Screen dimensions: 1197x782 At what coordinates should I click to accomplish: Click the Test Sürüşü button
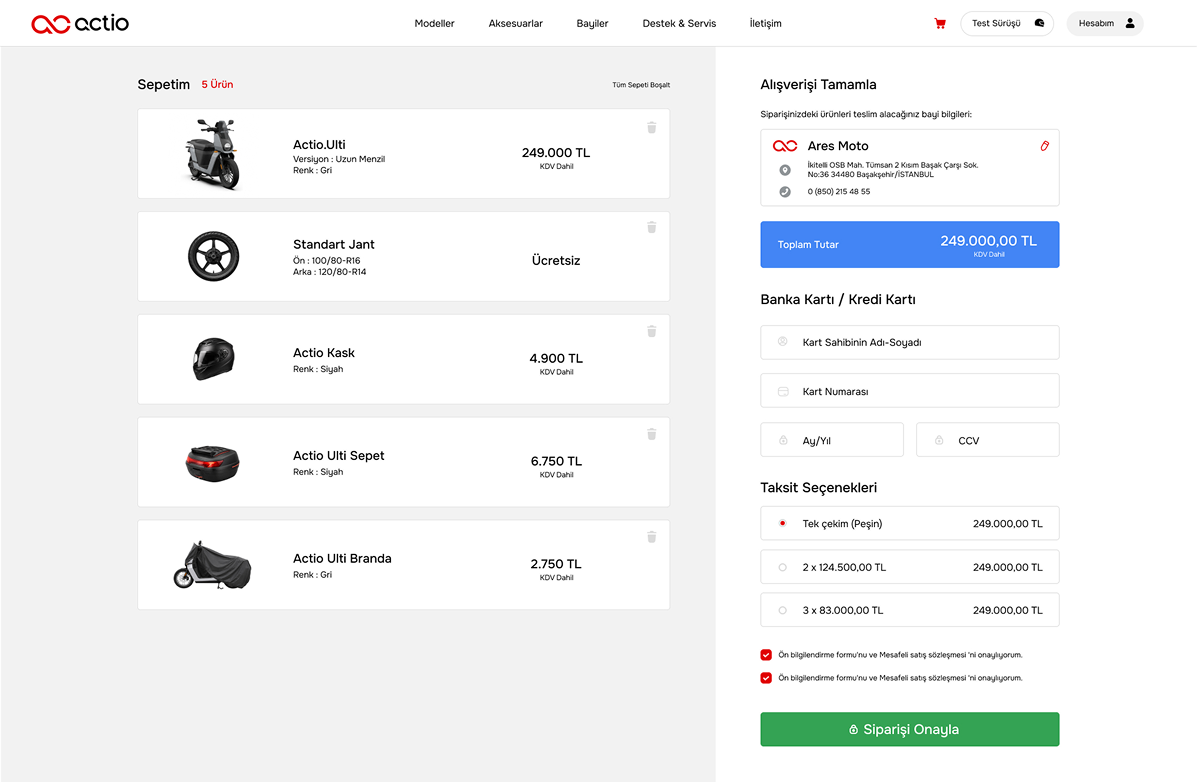[1007, 24]
